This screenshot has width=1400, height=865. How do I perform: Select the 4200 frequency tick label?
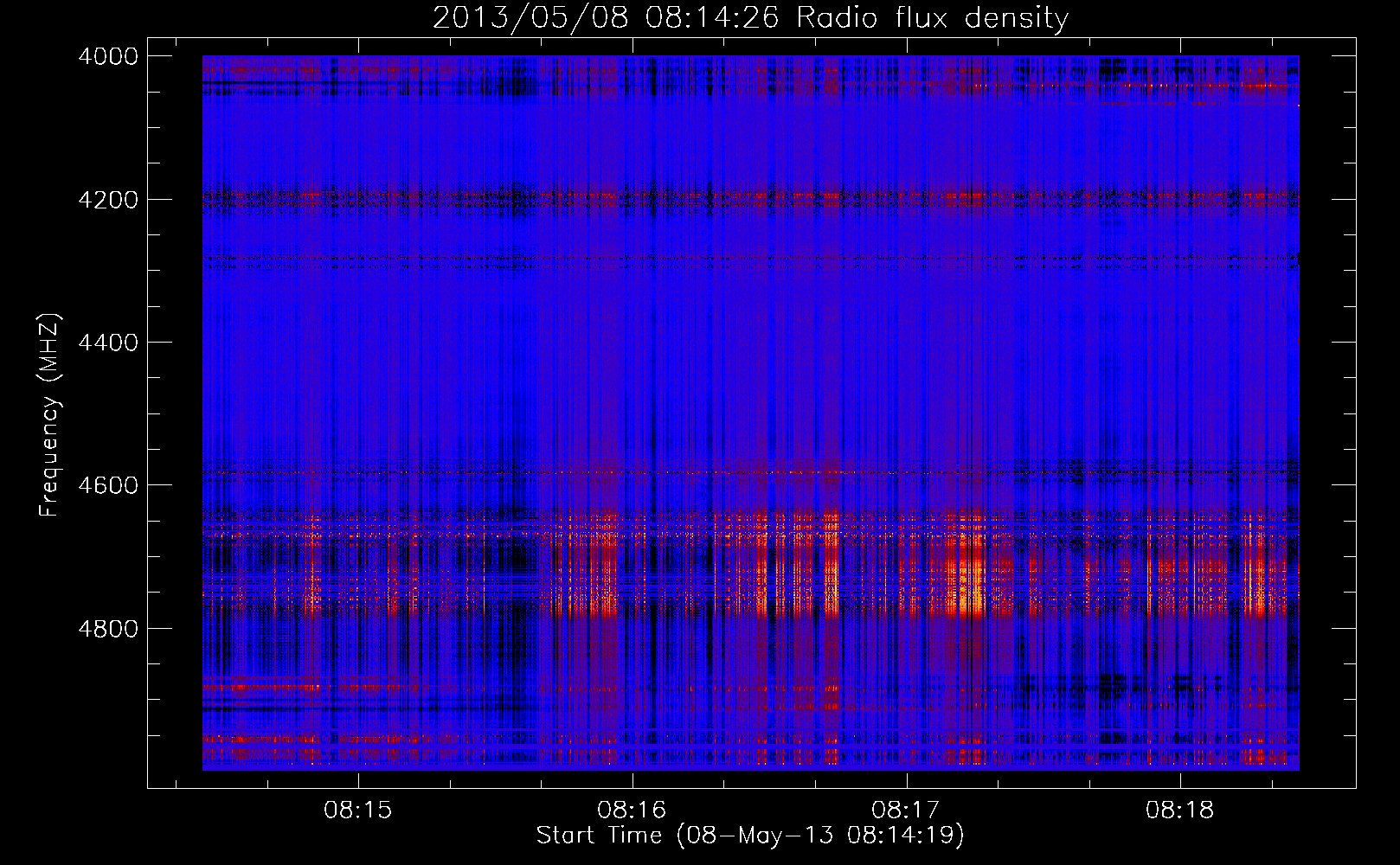[x=108, y=200]
